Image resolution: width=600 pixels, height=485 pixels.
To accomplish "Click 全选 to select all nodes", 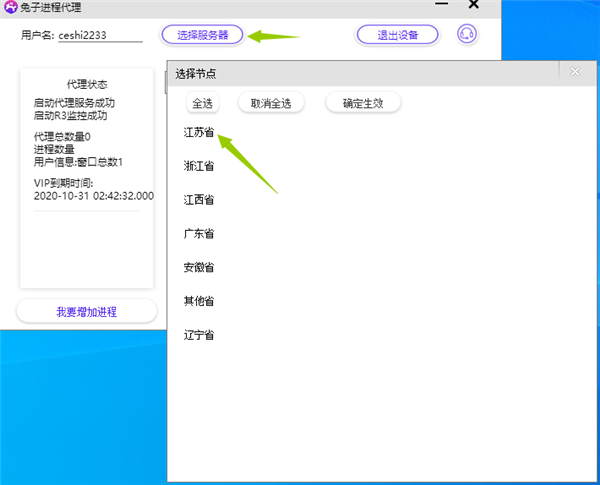I will tap(203, 103).
